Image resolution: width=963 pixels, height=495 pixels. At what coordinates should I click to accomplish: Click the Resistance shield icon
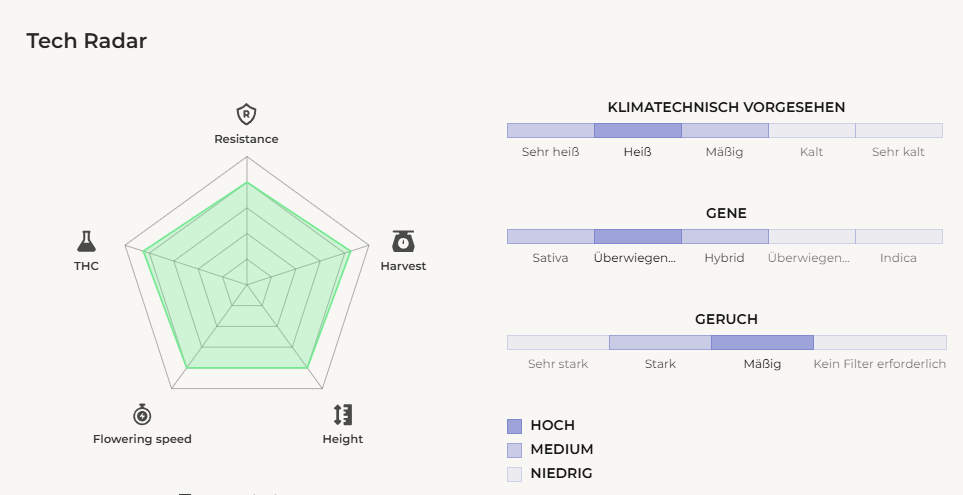tap(246, 113)
